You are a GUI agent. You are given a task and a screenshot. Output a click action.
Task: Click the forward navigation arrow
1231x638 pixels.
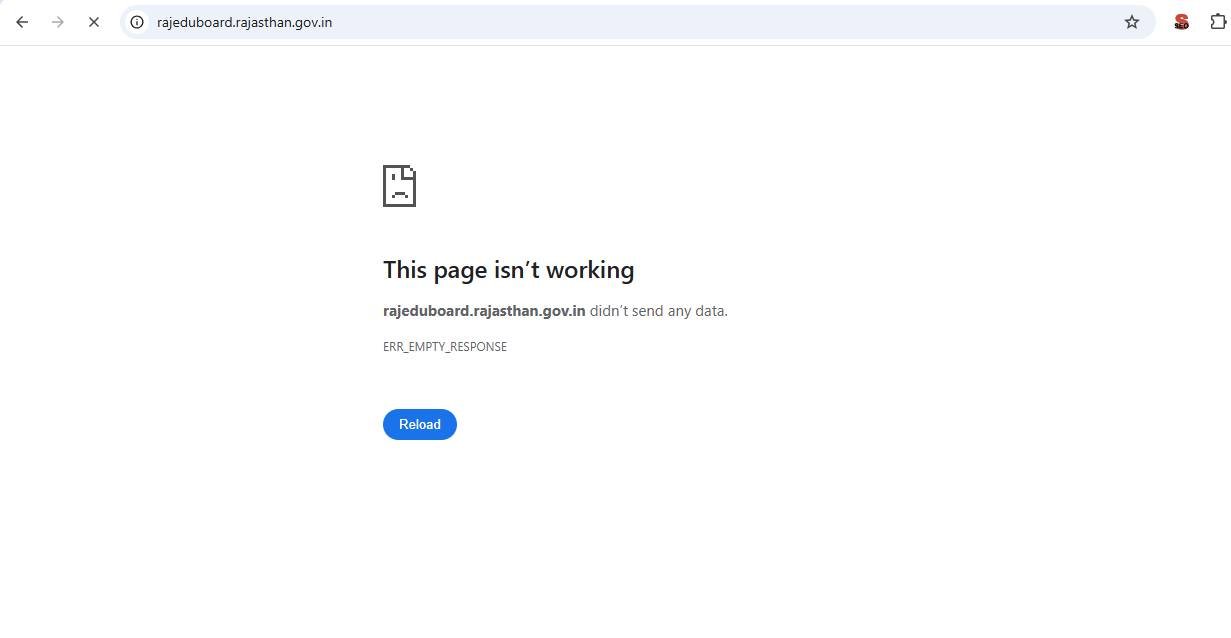click(x=58, y=22)
